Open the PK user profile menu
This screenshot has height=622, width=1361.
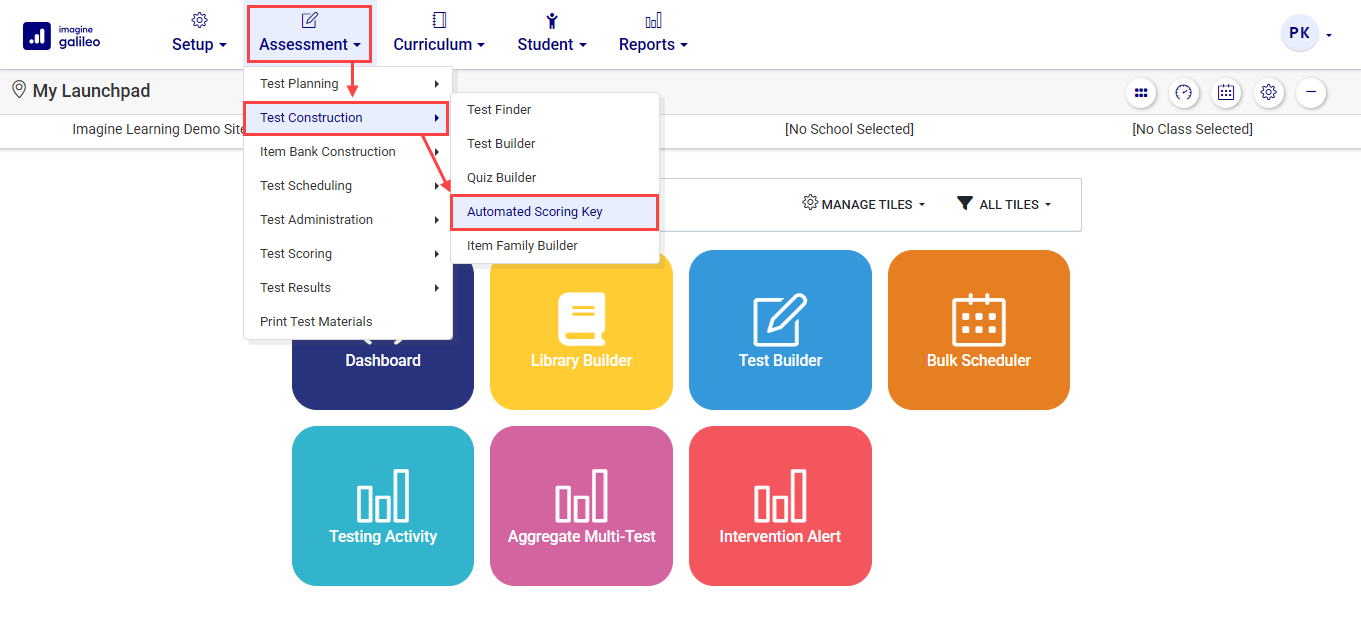pos(1306,34)
